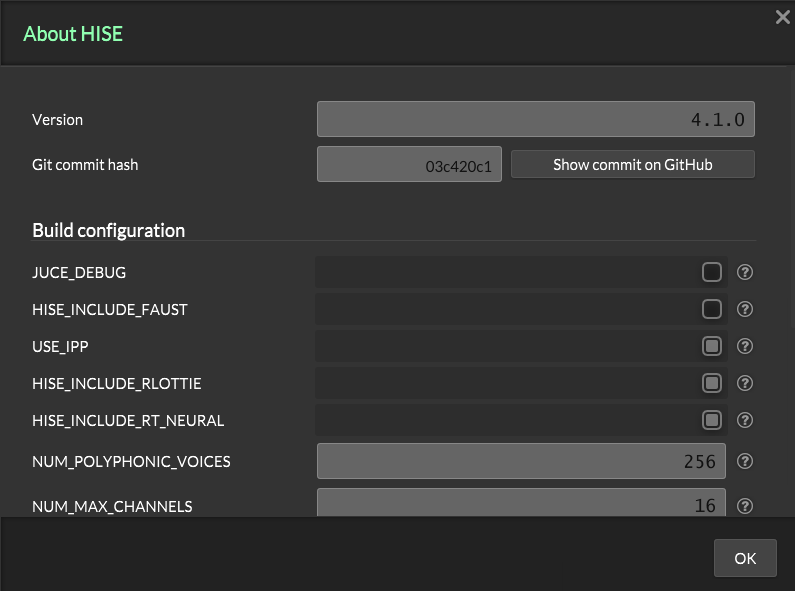795x591 pixels.
Task: Click the 'Version' label
Action: 57,120
